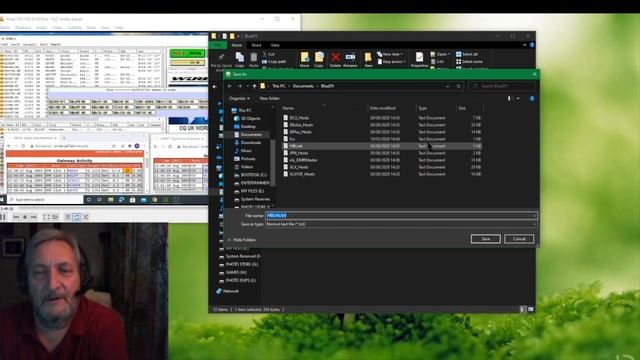Select GAMES (H:) in Explorer sidebar
Image resolution: width=640 pixels, height=360 pixels.
[233, 272]
